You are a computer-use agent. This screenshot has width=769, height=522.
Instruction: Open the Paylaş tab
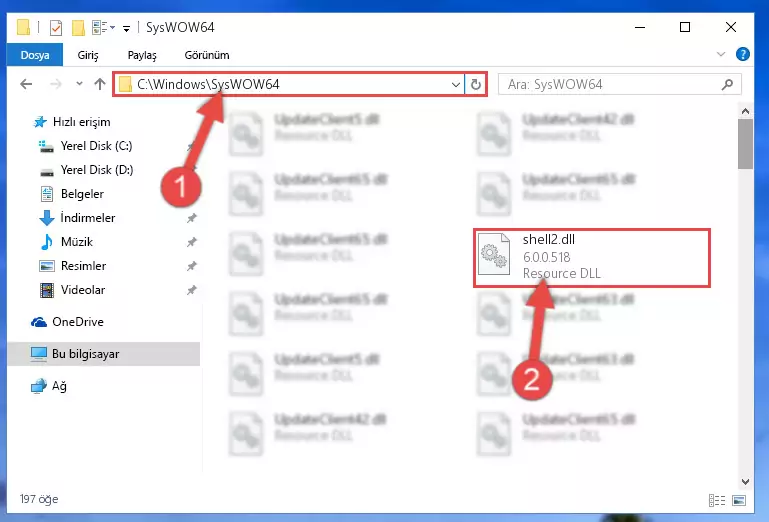coord(142,55)
